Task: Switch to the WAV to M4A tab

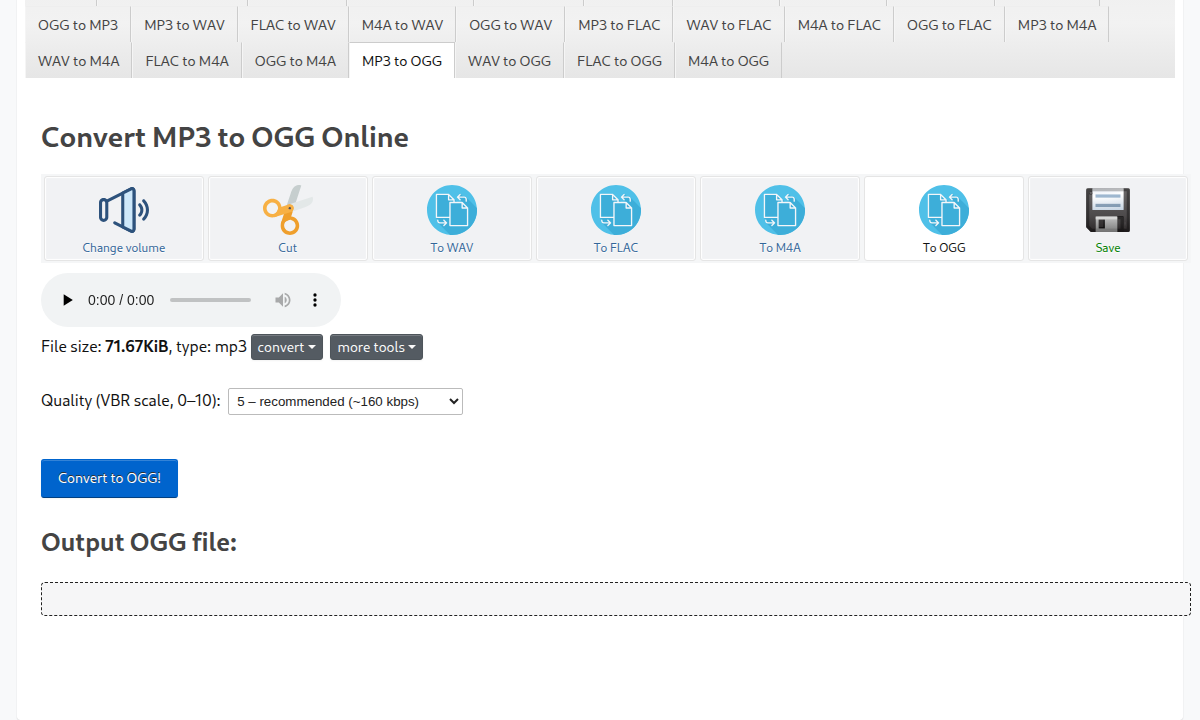Action: pyautogui.click(x=79, y=60)
